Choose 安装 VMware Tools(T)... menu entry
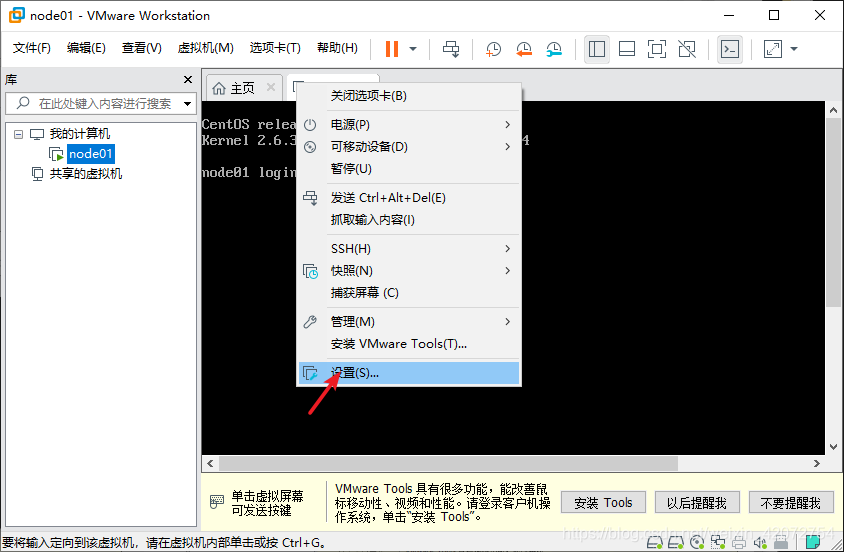The width and height of the screenshot is (844, 552). pos(409,344)
